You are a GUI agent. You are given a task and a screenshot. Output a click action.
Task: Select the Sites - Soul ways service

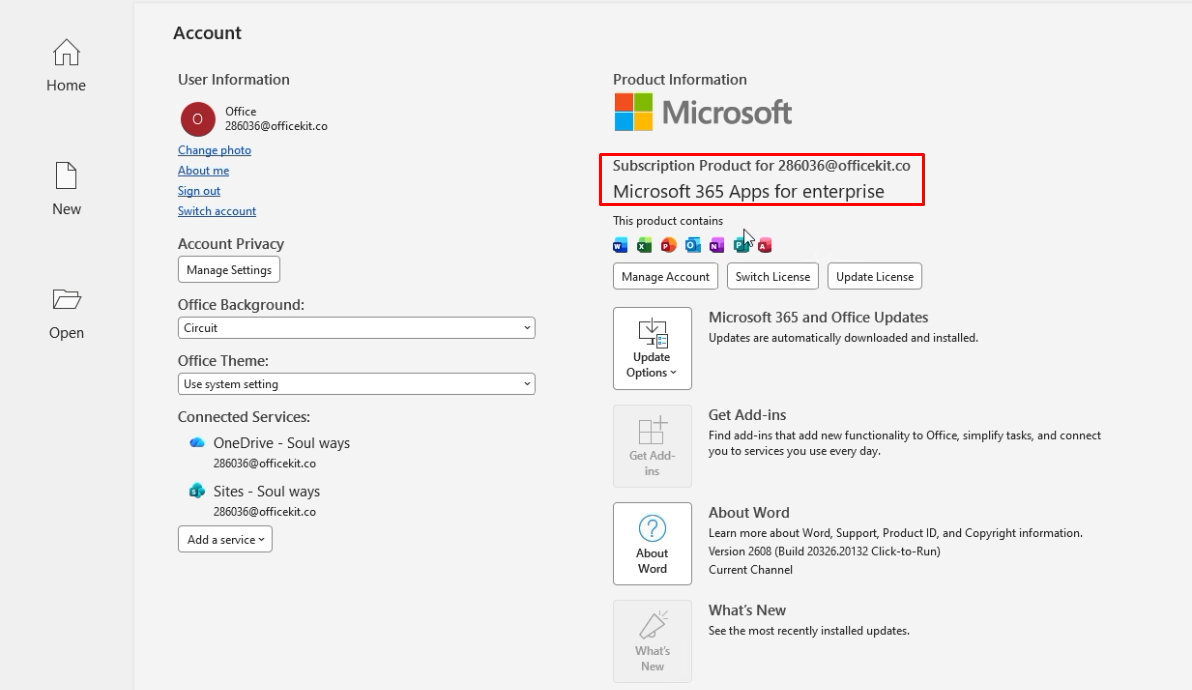266,492
